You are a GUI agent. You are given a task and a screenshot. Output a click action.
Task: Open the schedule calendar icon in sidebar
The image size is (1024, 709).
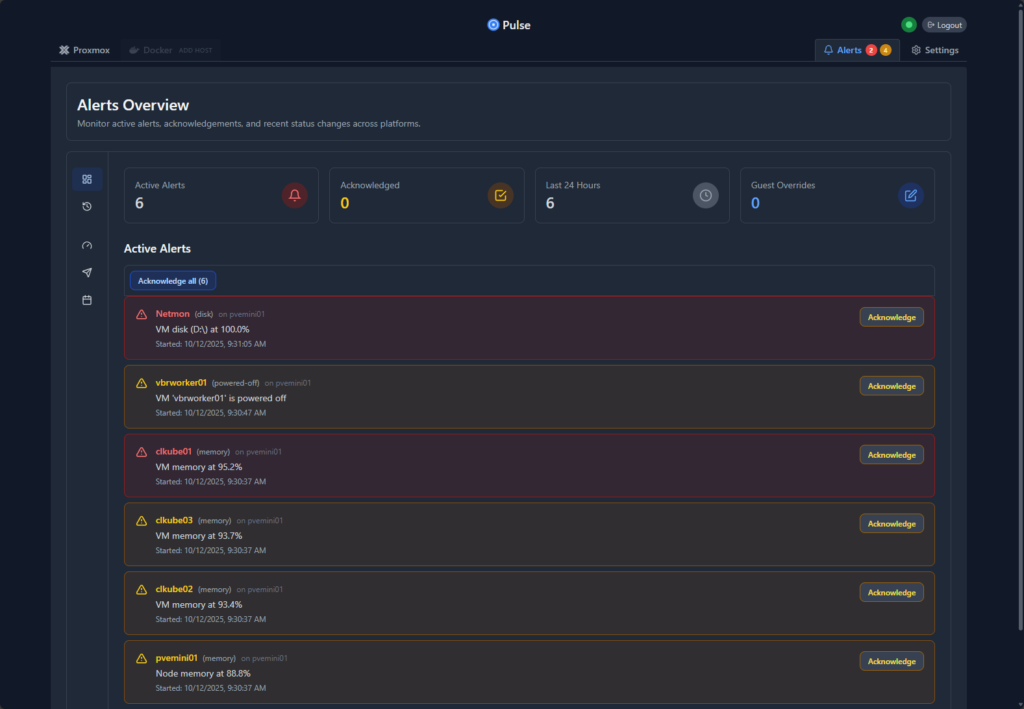point(87,298)
